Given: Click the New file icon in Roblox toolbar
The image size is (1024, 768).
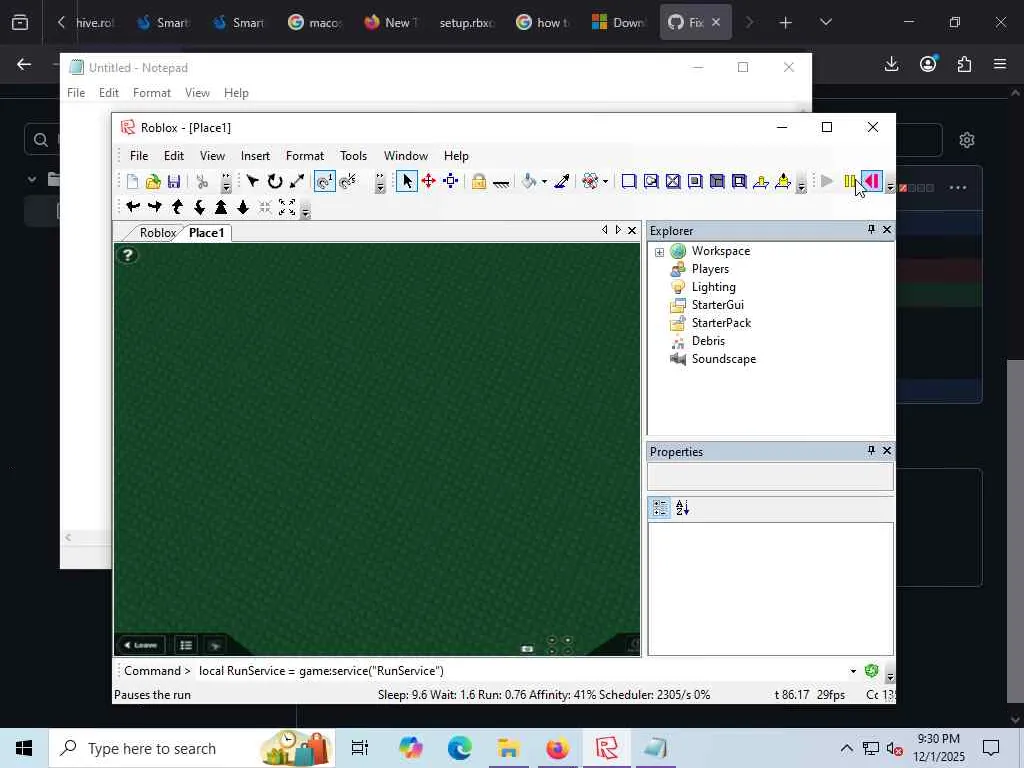Looking at the screenshot, I should 133,182.
